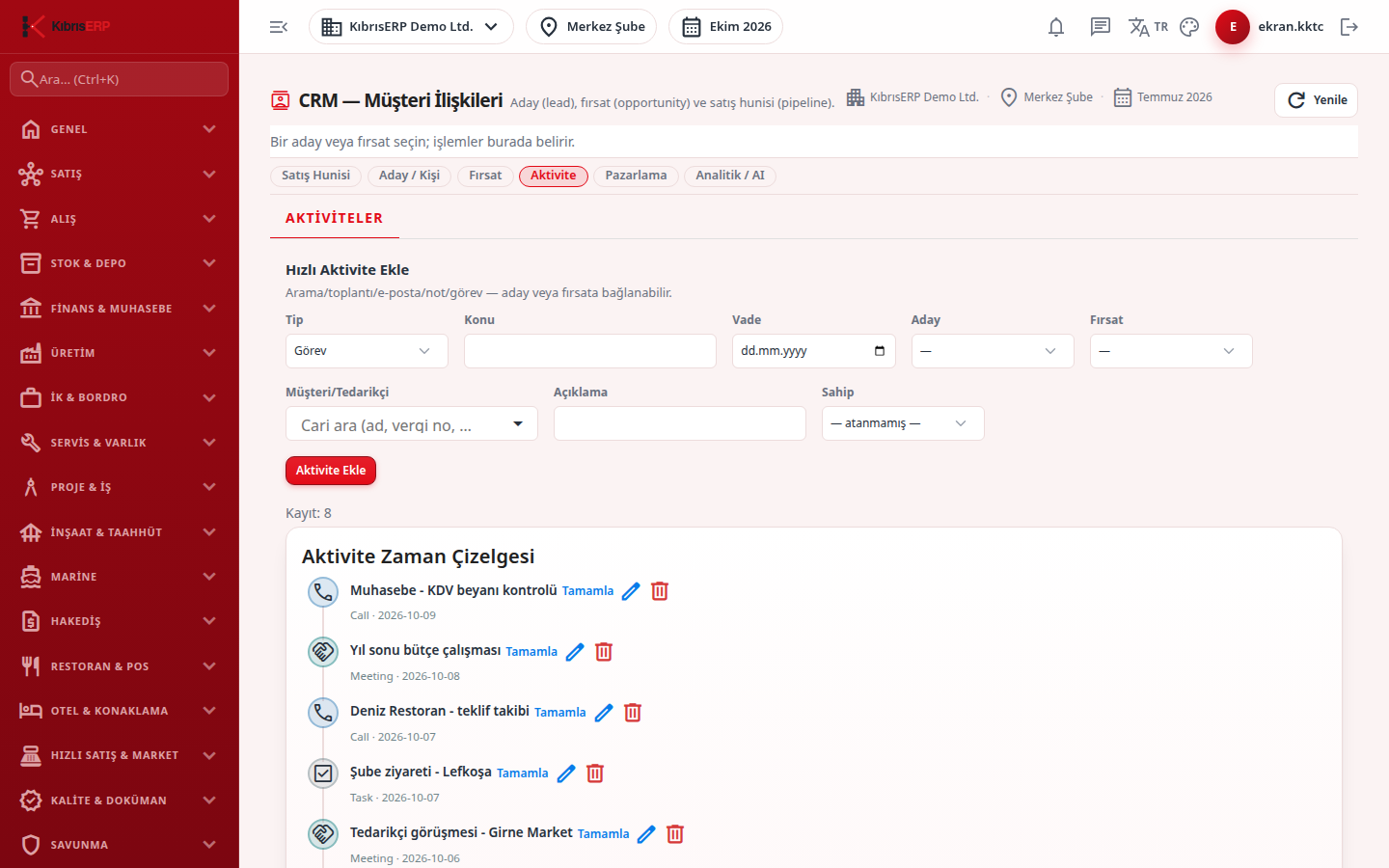Click the Yenile refresh button

(x=1316, y=100)
